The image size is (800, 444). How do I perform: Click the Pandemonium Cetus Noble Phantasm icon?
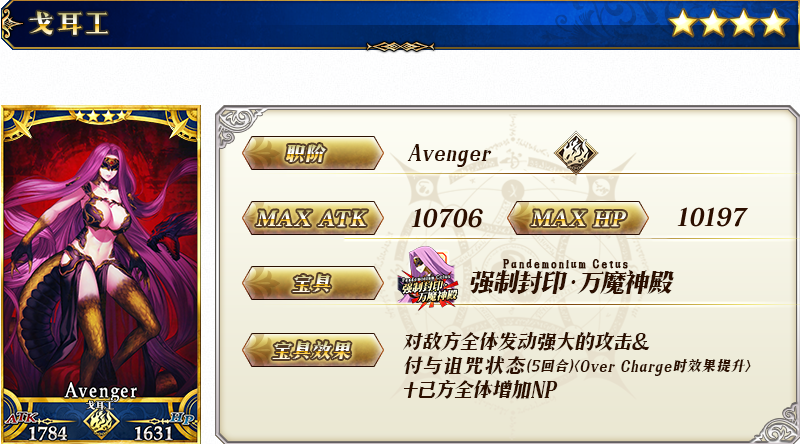pos(429,278)
